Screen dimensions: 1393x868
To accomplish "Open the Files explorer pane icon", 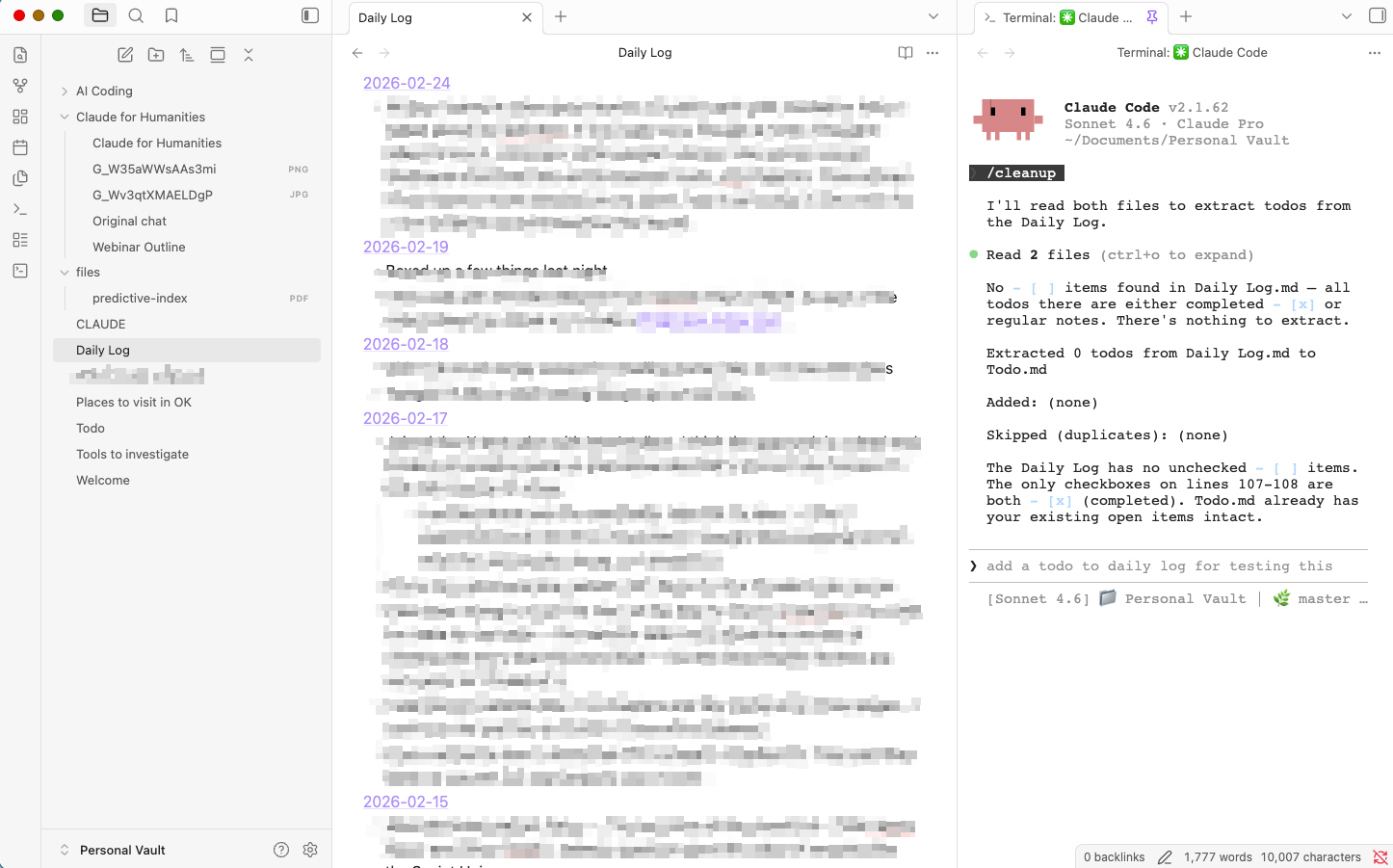I will [100, 15].
